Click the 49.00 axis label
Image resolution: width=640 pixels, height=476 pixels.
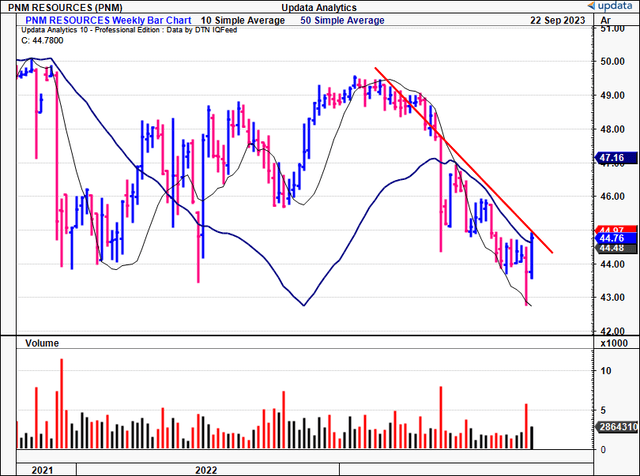[x=612, y=96]
